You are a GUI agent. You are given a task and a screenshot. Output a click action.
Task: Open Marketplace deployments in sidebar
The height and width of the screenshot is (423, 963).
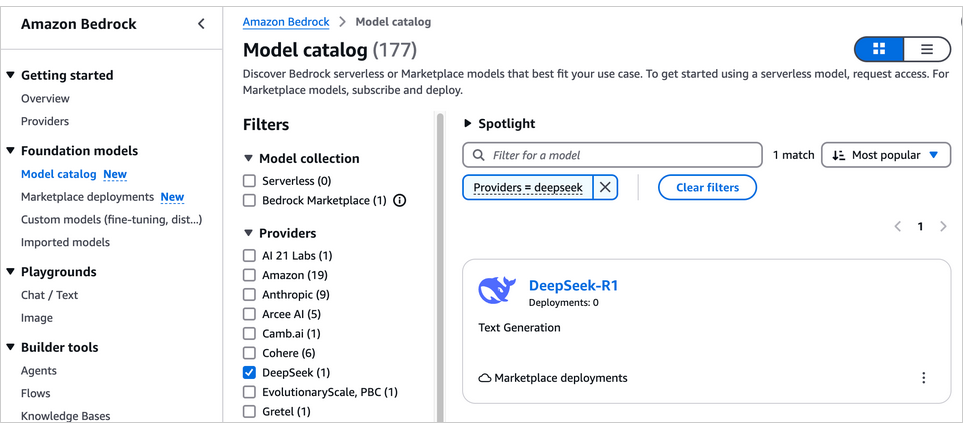[x=87, y=197]
